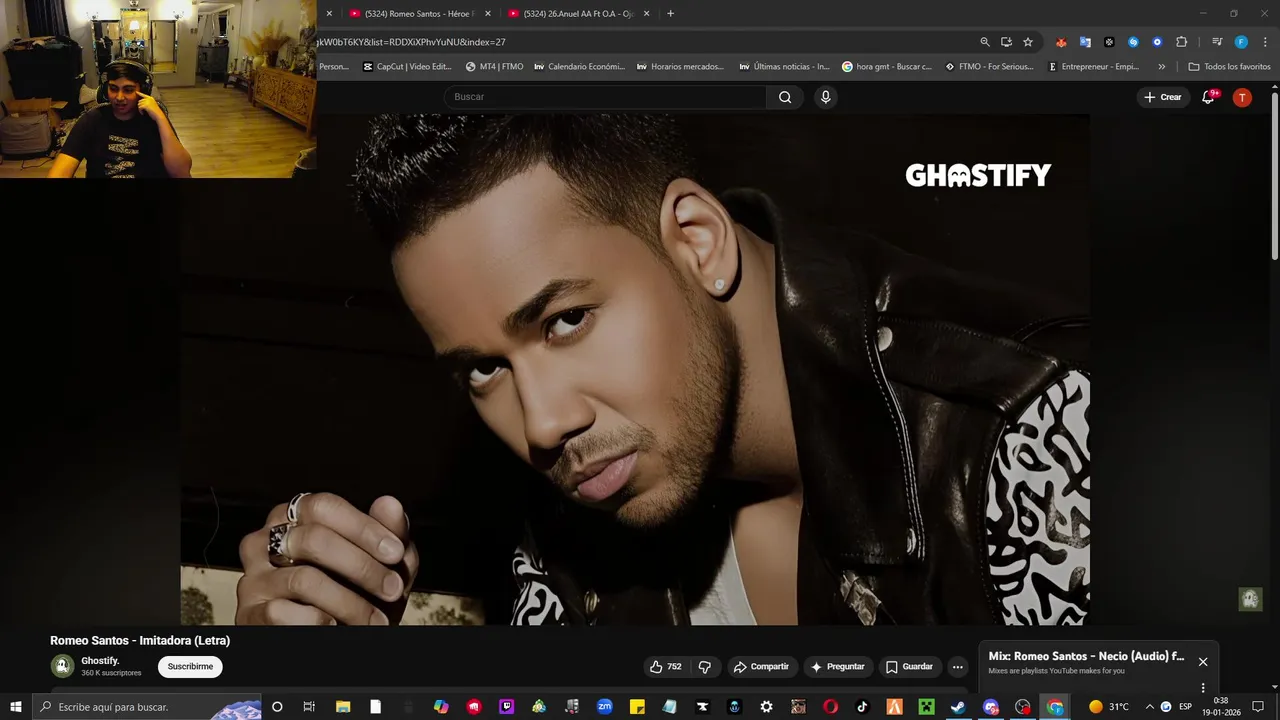Open options menu in Mix popup
Viewport: 1280px width, 720px height.
pos(1203,688)
